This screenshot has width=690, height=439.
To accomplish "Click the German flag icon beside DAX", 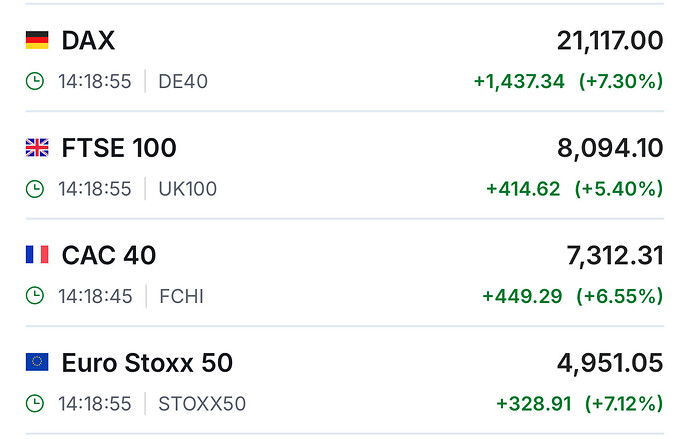I will tap(37, 41).
